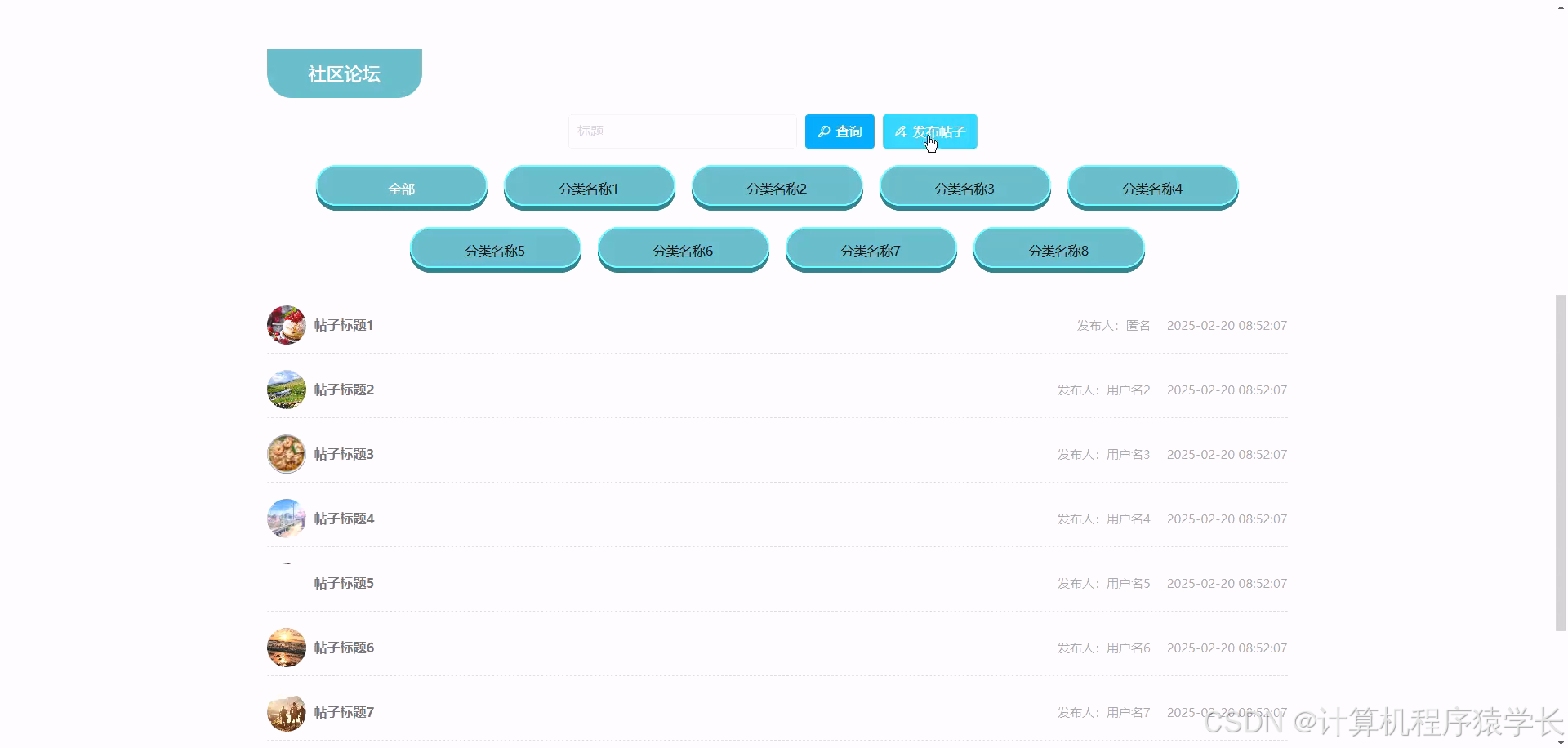Viewport: 1568px width, 748px height.
Task: Select the 分类名称1 category
Action: point(590,188)
